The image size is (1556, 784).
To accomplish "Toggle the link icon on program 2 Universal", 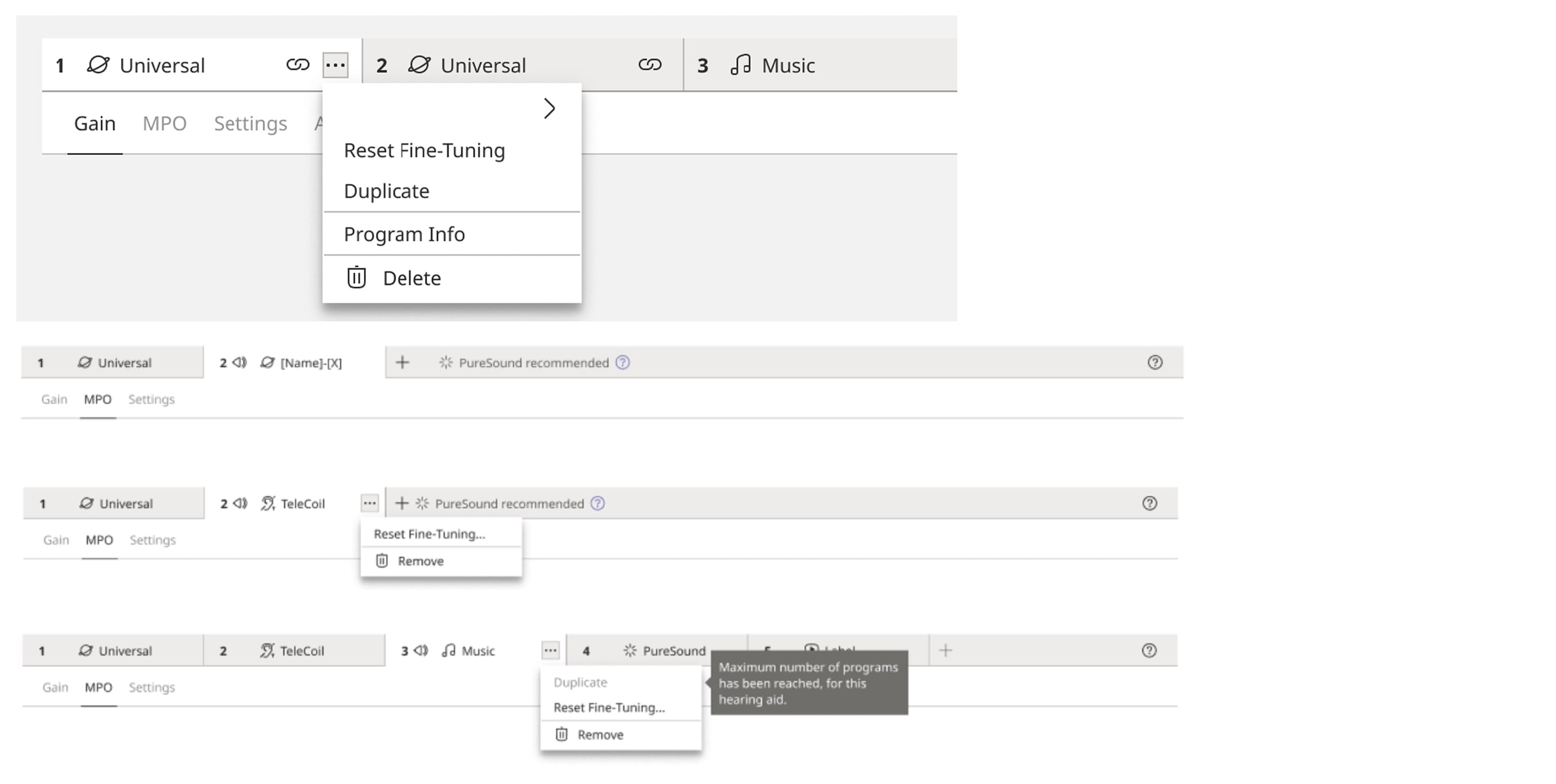I will click(651, 65).
